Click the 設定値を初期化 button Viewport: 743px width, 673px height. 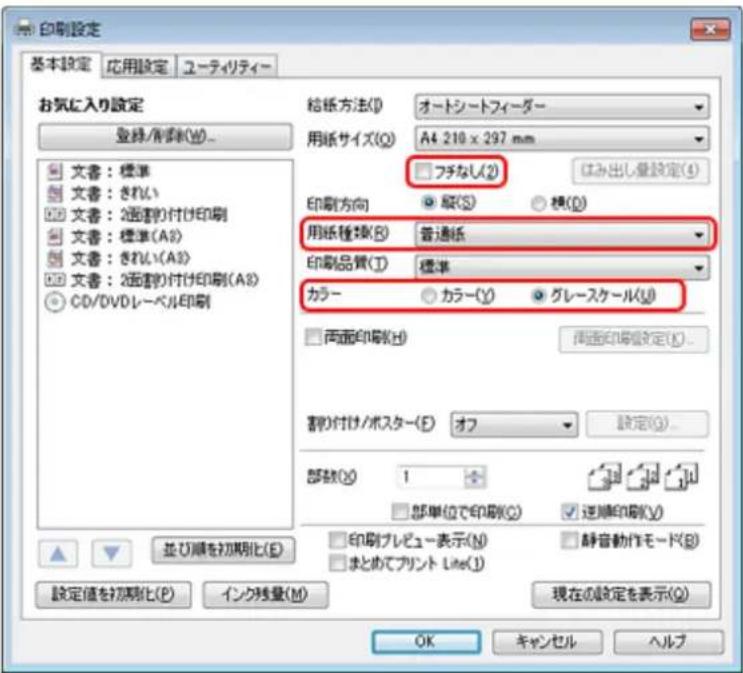point(113,594)
